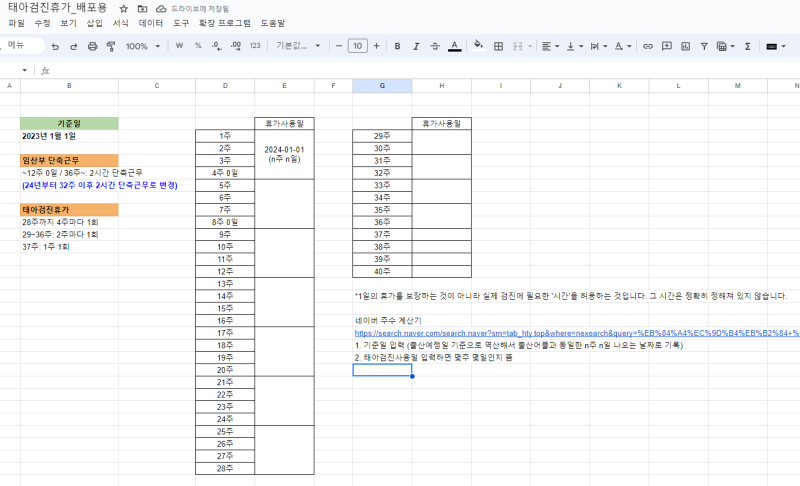Open input tools dropdown at toolbar end
Screen dimensions: 800x486
pyautogui.click(x=776, y=46)
